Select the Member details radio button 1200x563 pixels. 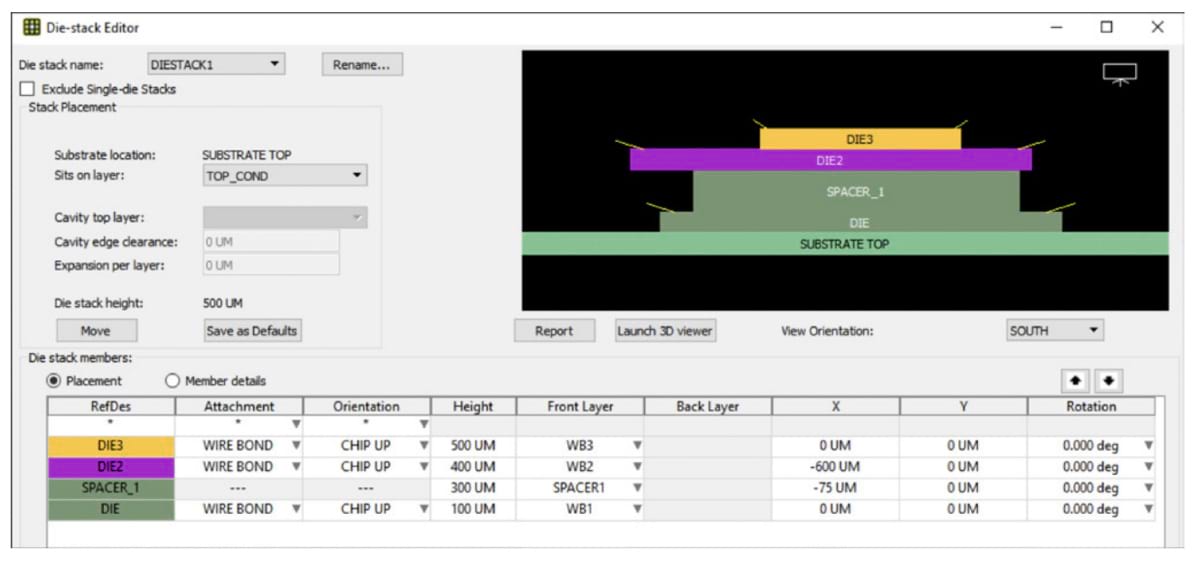(172, 381)
